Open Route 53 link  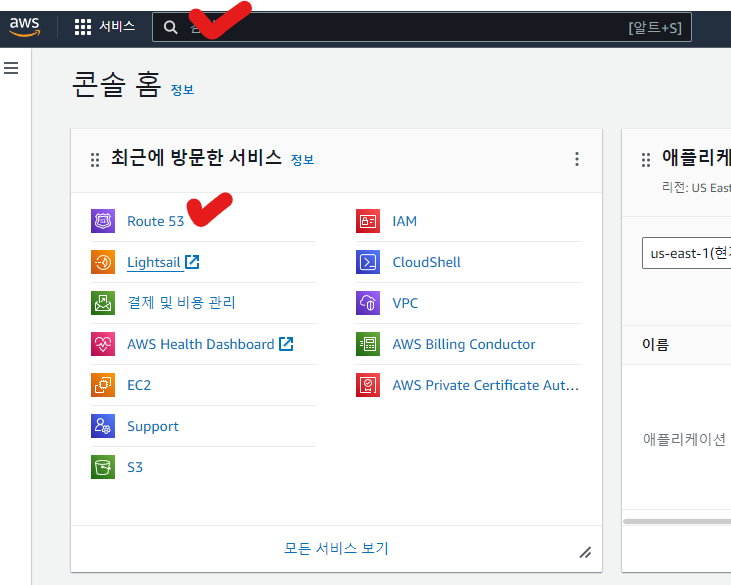pos(156,221)
